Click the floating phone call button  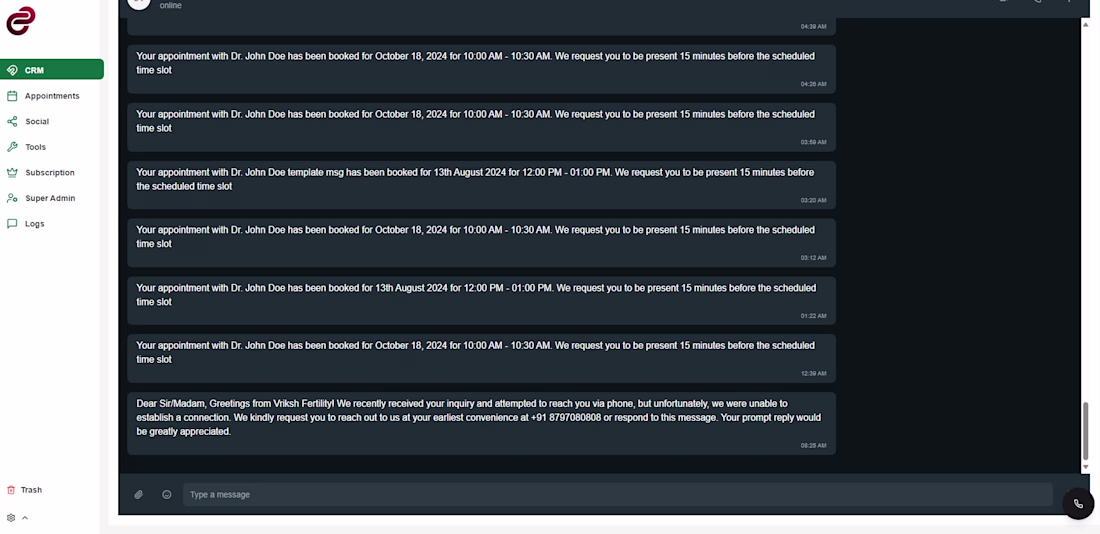1078,504
